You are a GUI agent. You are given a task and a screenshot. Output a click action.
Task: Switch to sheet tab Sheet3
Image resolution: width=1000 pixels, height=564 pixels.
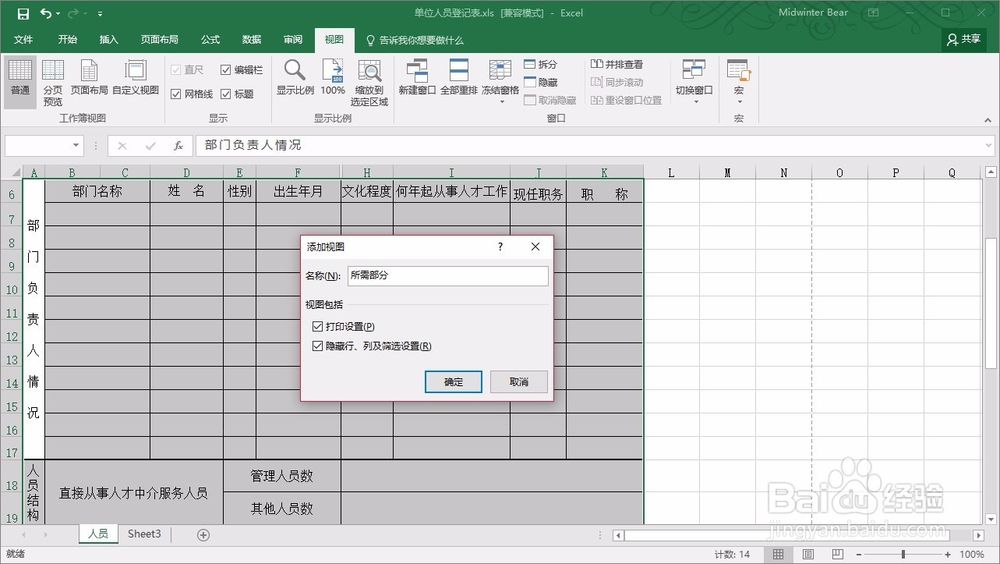[144, 533]
